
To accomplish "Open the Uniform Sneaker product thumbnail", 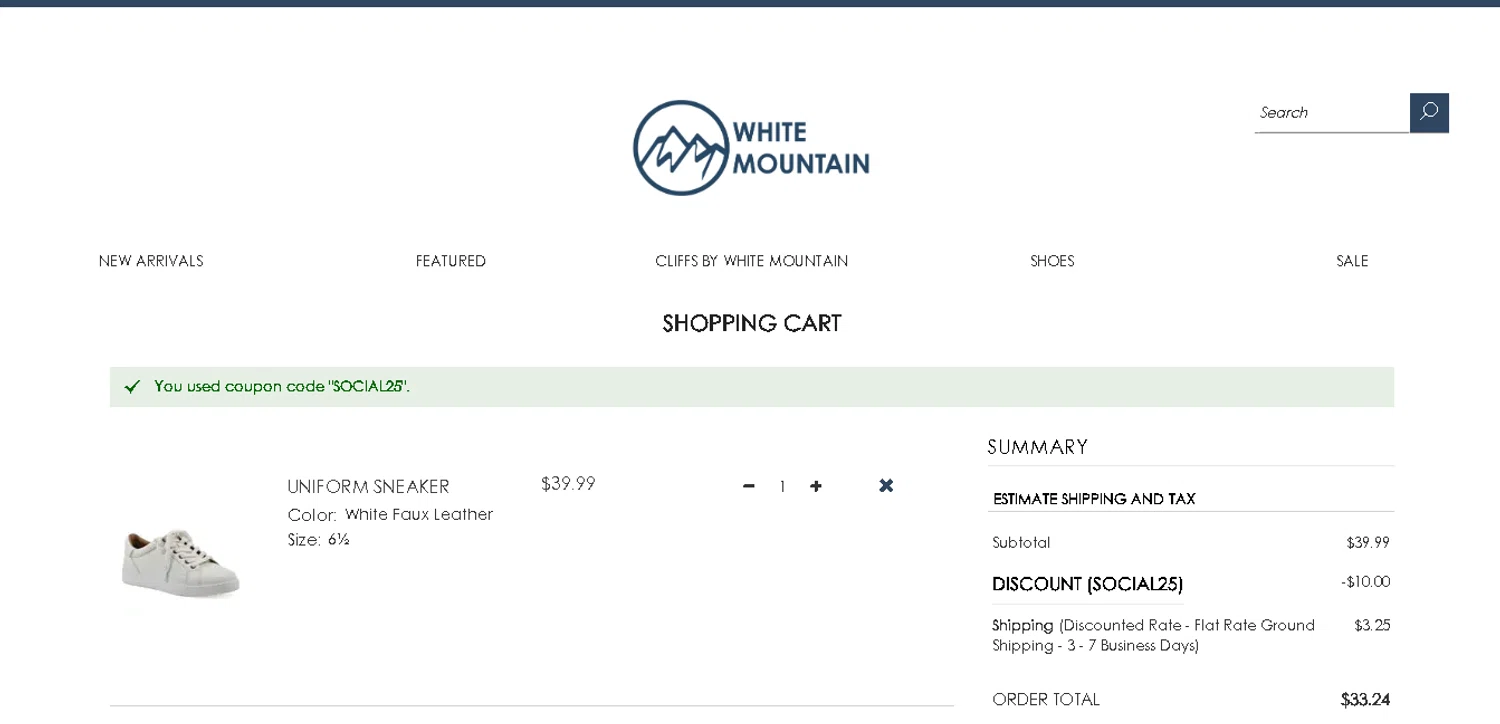I will tap(181, 563).
